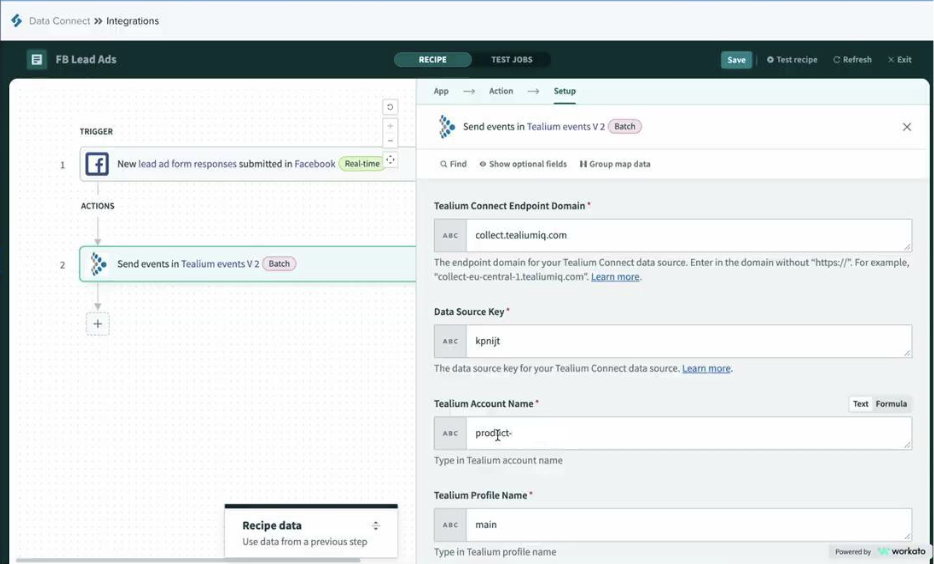
Task: Add a new step with plus button
Action: [97, 324]
